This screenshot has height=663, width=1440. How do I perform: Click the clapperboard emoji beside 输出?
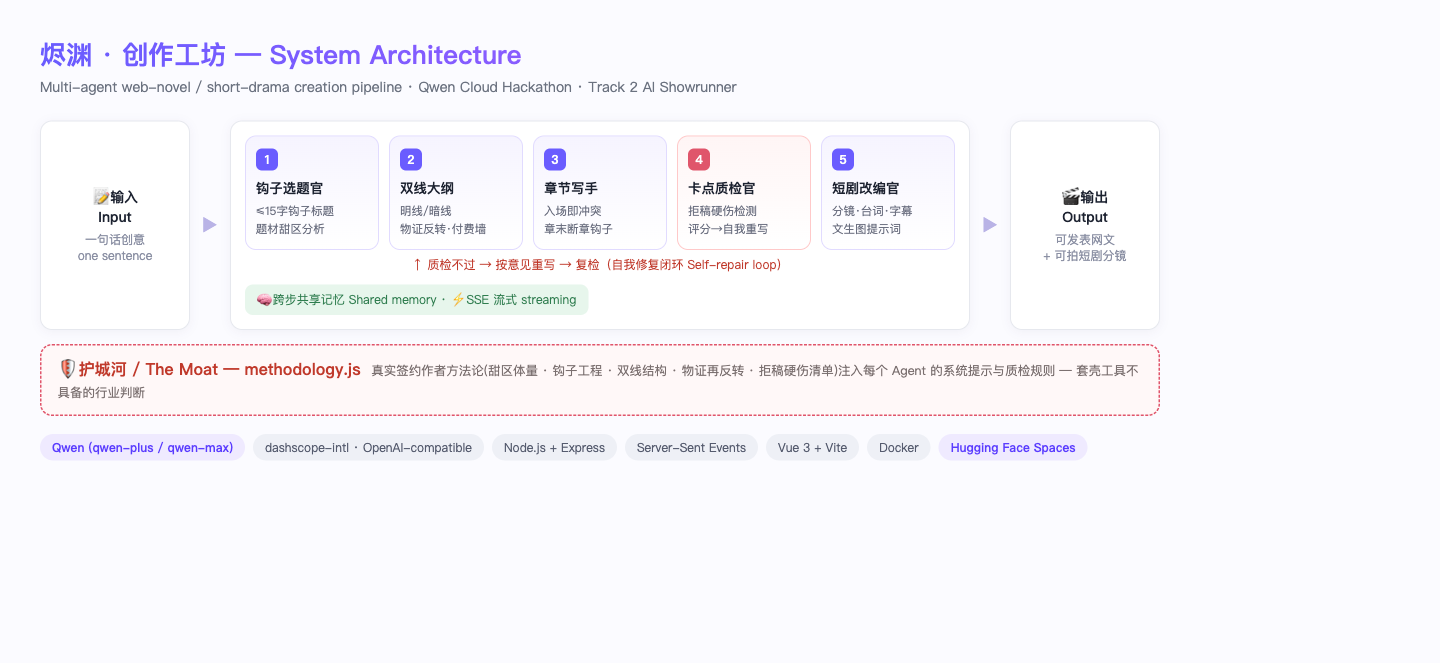pos(1070,197)
